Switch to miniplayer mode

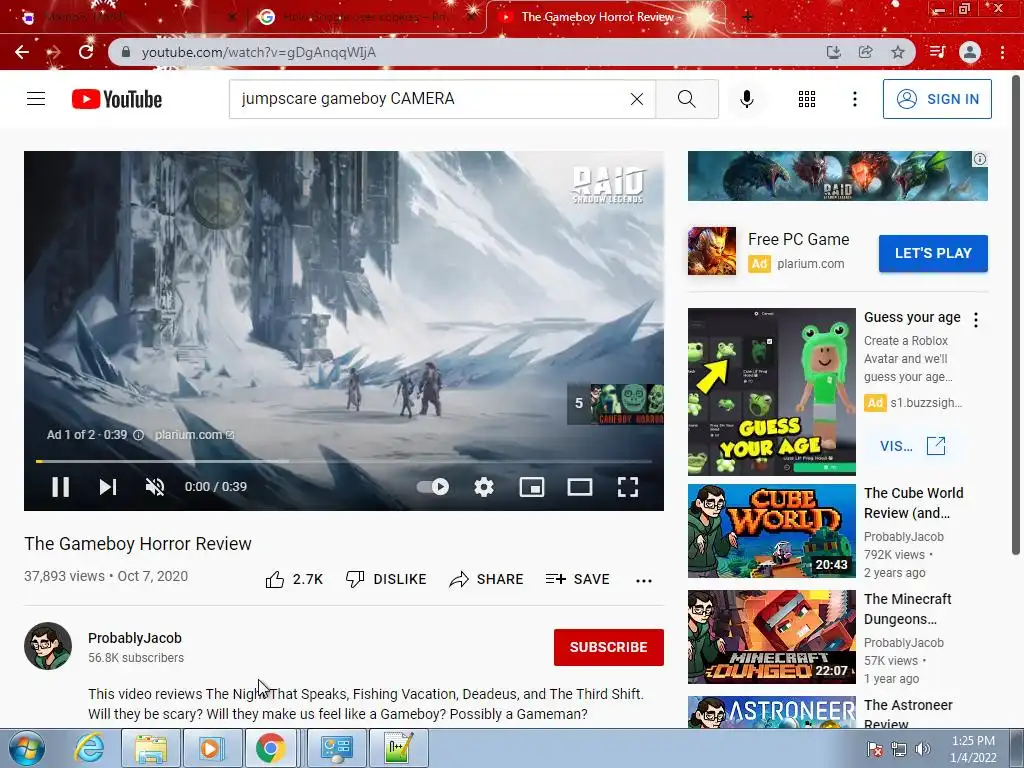tap(532, 487)
